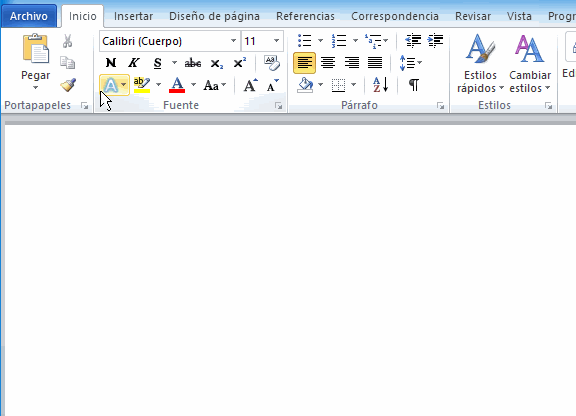Click the Pegar paste clipboard icon
Image resolution: width=576 pixels, height=416 pixels.
click(35, 49)
